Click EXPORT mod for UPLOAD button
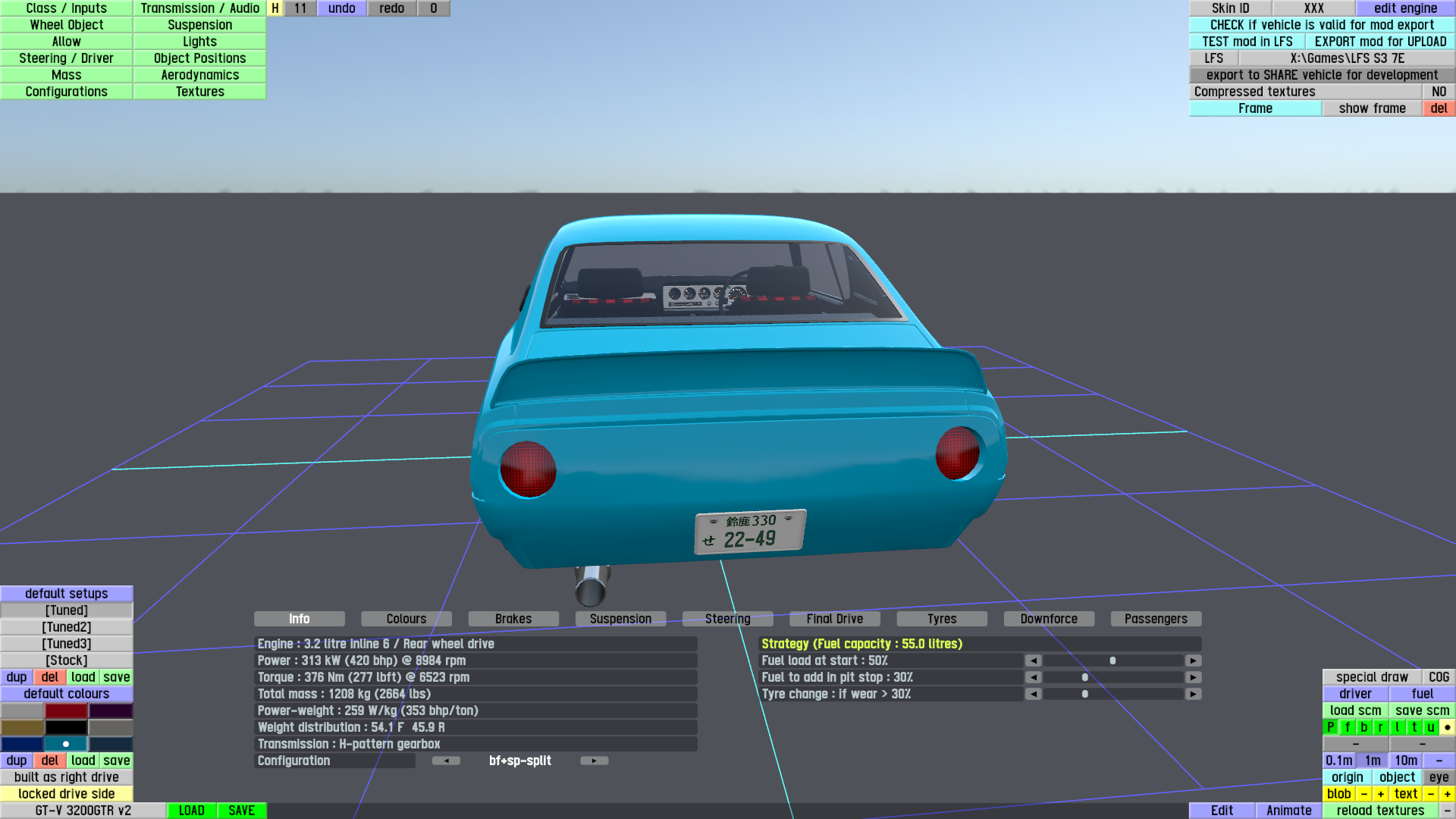 [x=1380, y=42]
